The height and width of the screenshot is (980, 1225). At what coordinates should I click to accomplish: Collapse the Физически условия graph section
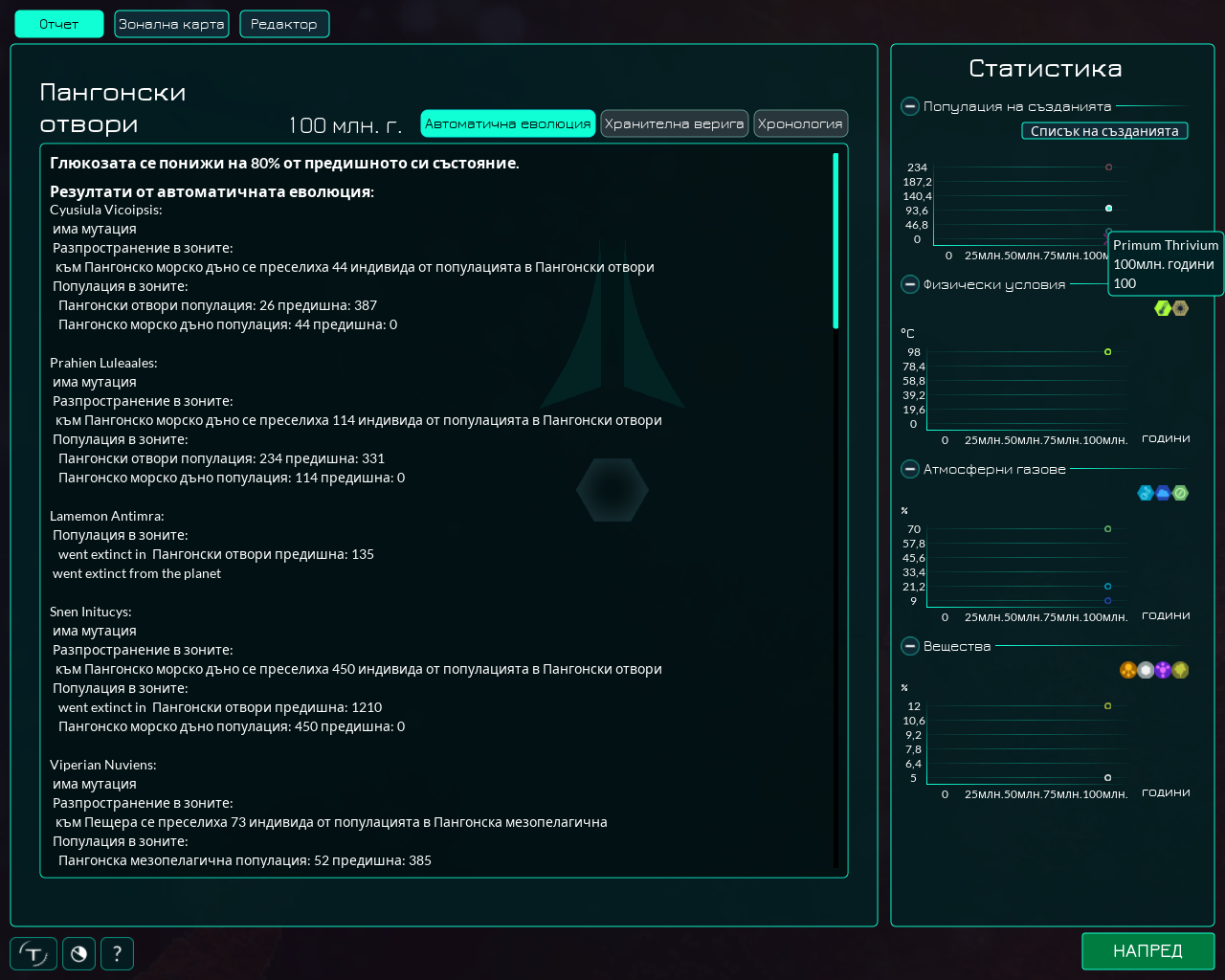(909, 283)
